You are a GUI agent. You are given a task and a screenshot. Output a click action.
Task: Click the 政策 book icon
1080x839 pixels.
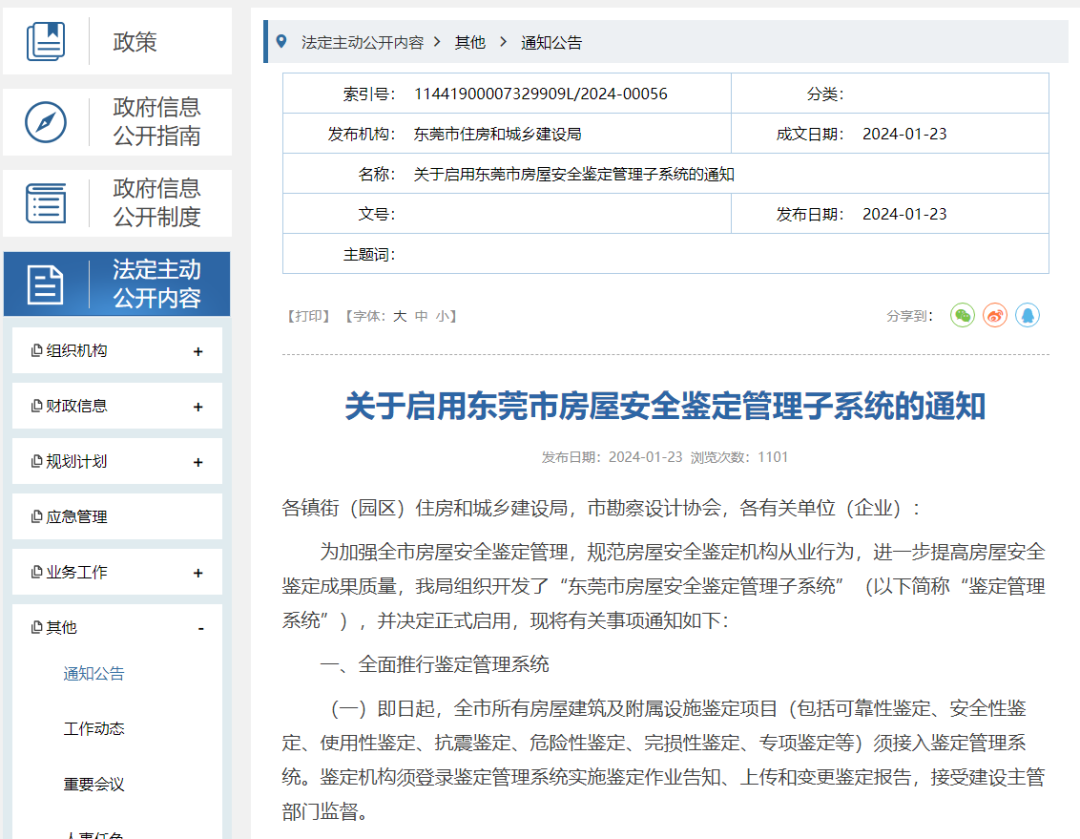pos(46,42)
